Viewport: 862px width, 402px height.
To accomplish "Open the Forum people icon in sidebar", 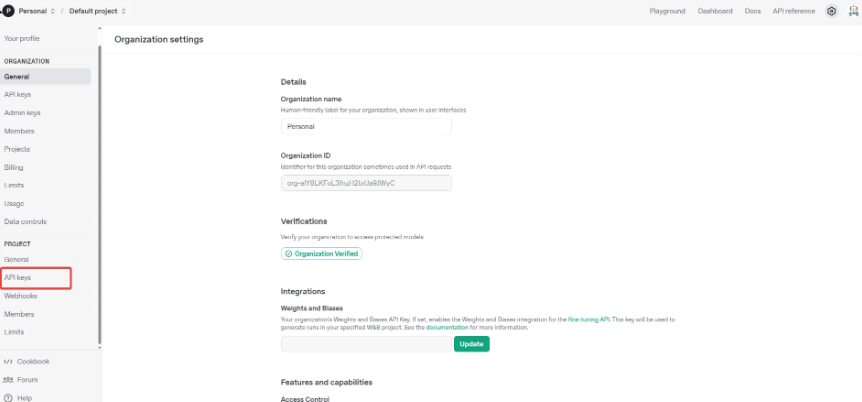I will coord(8,380).
